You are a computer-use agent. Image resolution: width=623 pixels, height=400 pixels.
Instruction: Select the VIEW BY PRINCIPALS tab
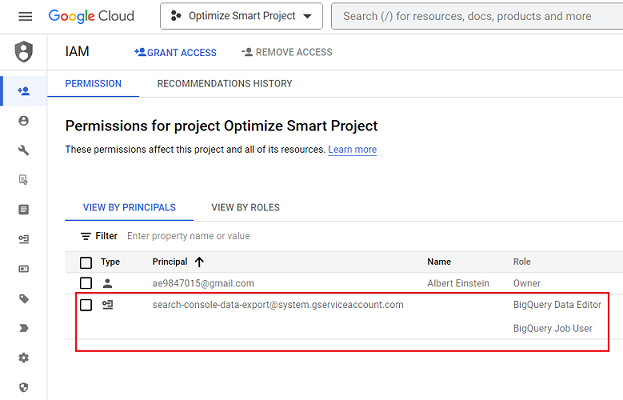point(129,208)
